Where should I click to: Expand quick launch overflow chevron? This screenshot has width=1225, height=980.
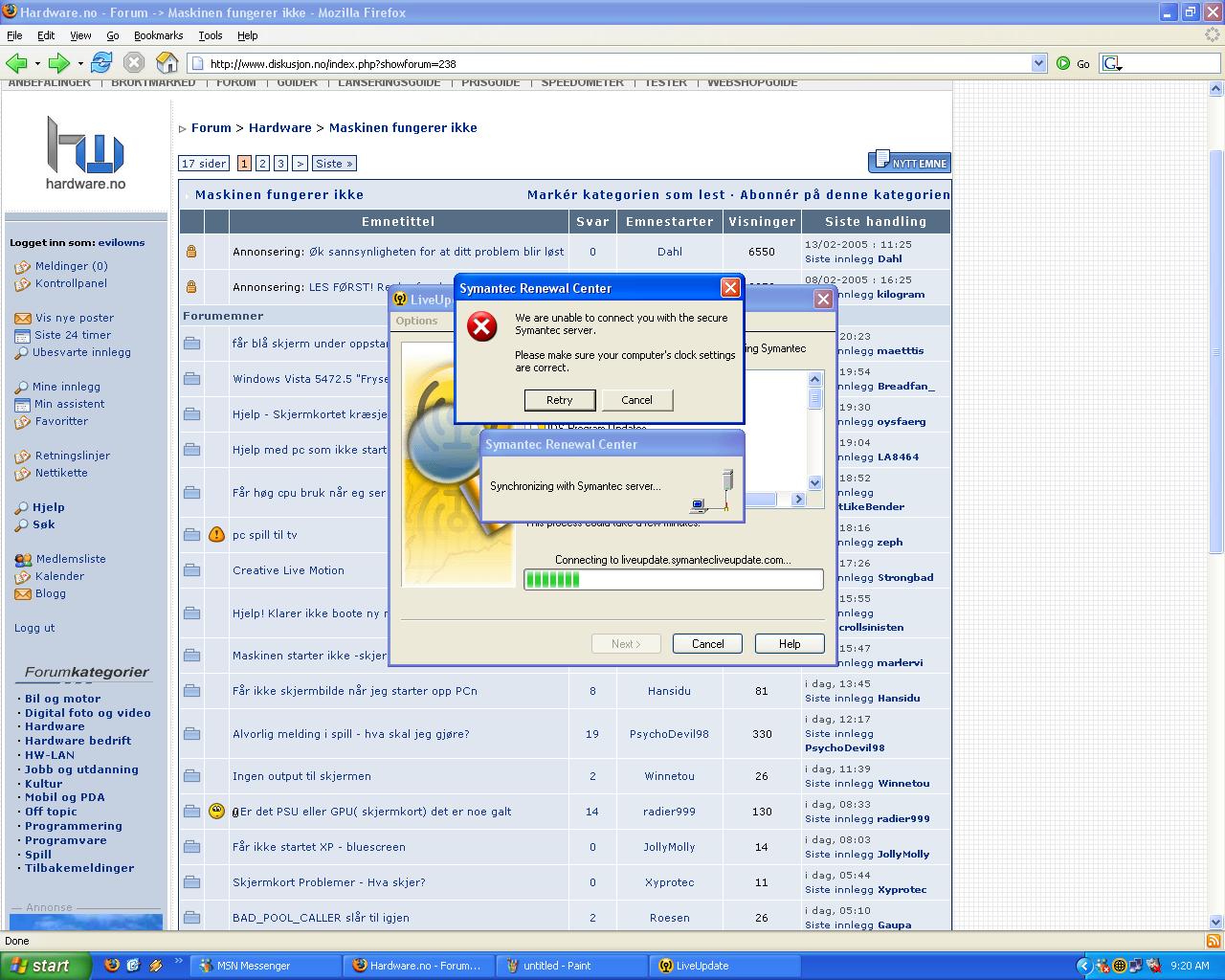point(178,961)
